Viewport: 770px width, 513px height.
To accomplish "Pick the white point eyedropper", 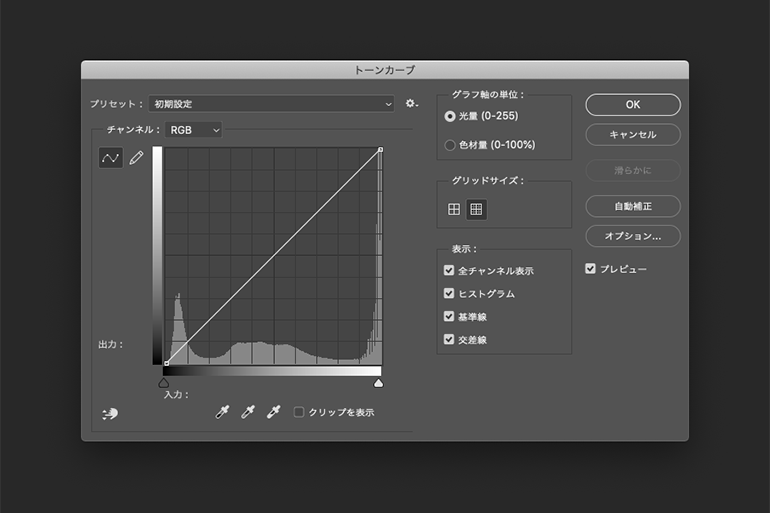I will pyautogui.click(x=273, y=412).
